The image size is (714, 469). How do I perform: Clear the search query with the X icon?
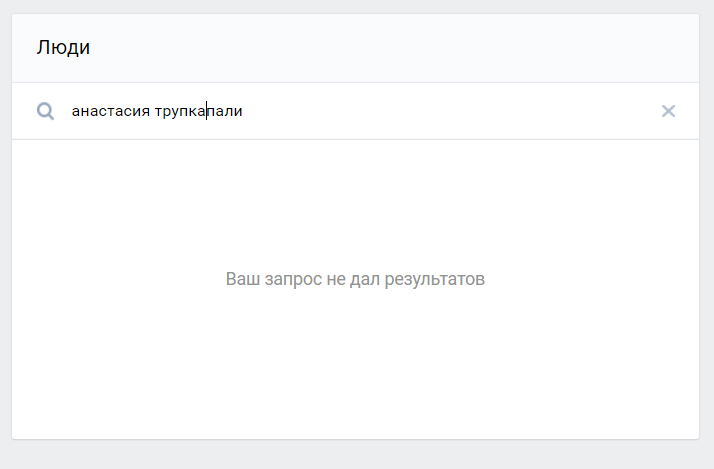[668, 111]
